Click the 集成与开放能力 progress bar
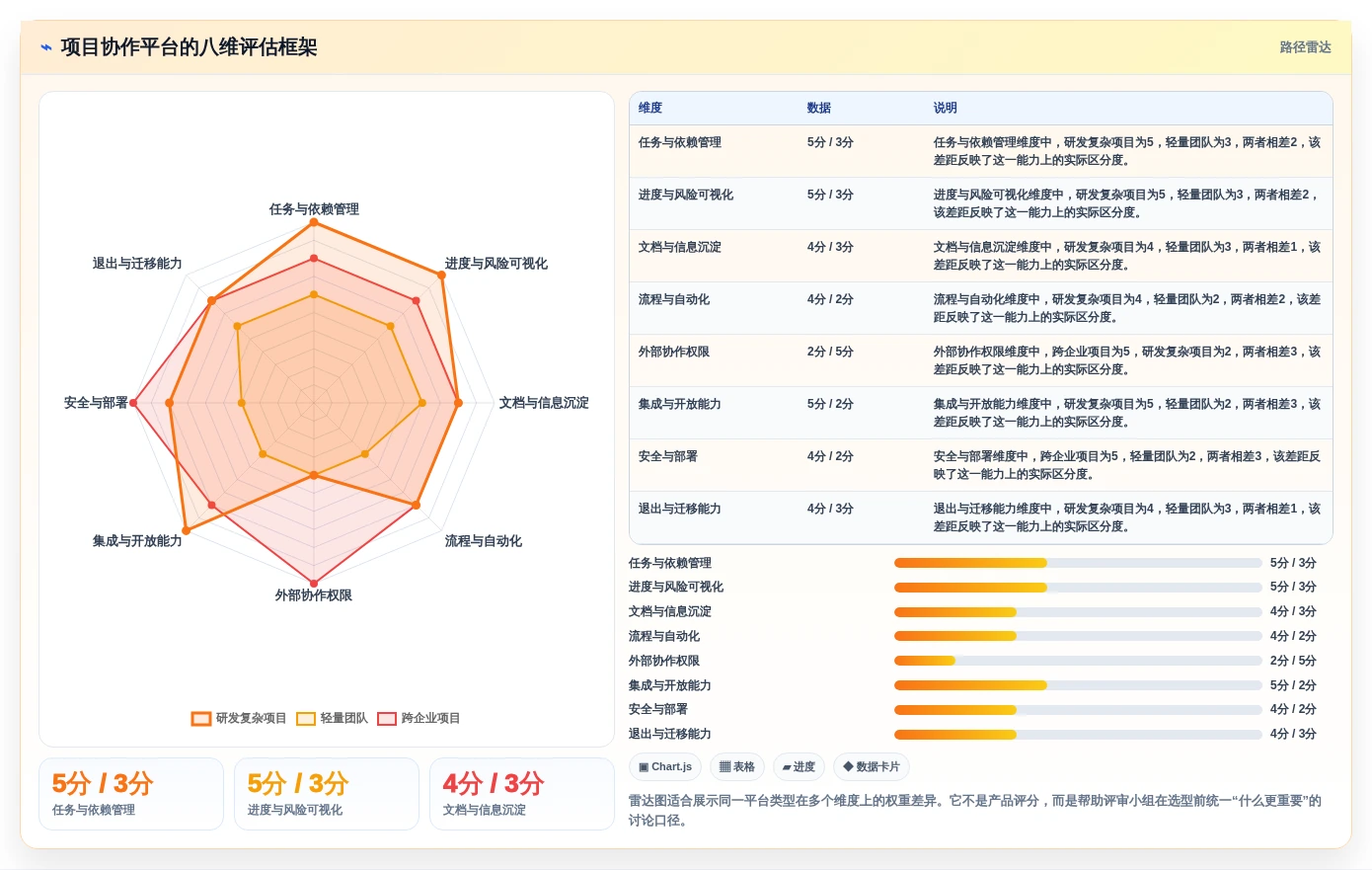The height and width of the screenshot is (870, 1372). click(x=1078, y=685)
